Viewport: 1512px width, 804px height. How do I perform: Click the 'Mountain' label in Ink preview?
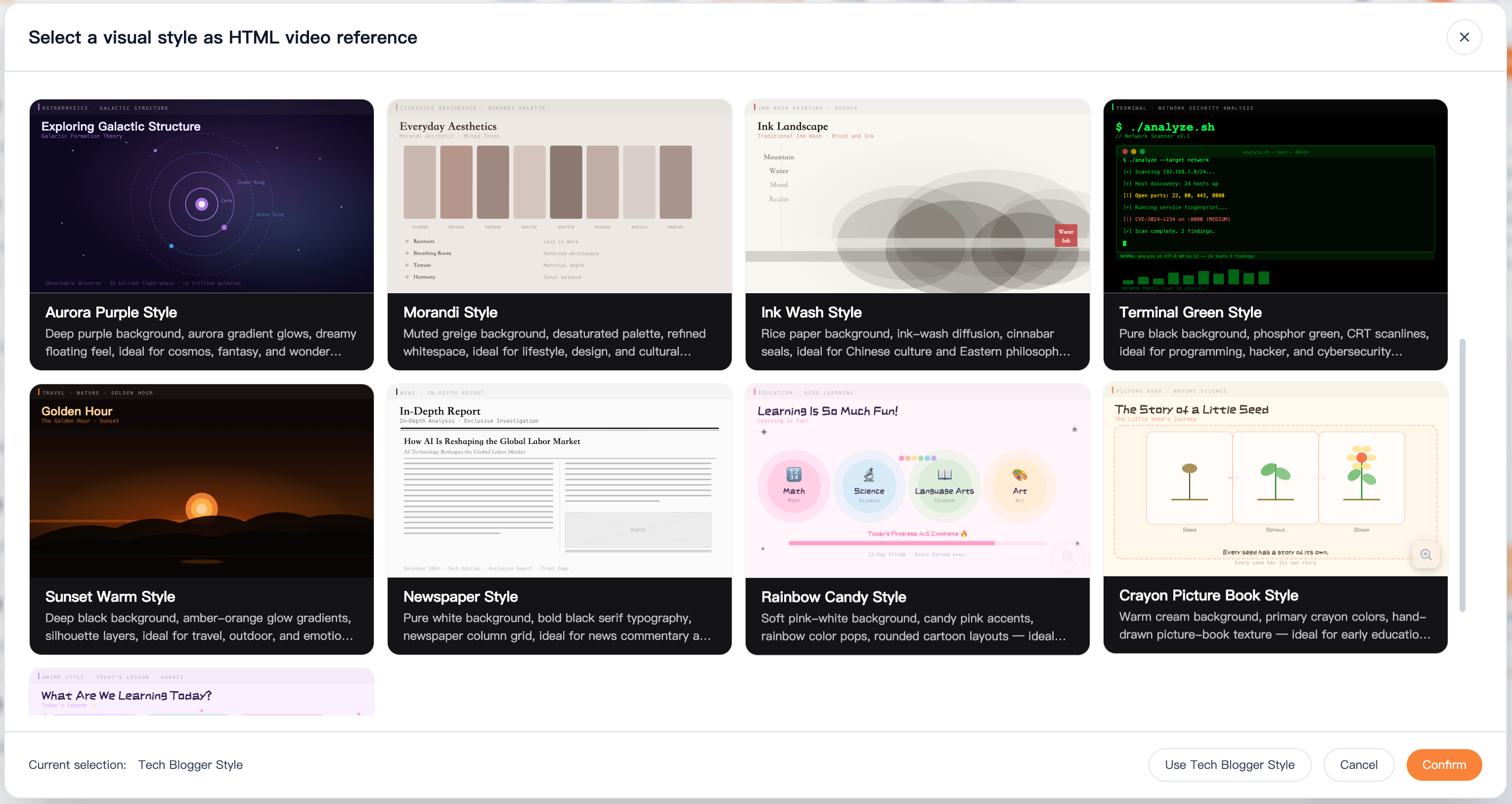778,157
